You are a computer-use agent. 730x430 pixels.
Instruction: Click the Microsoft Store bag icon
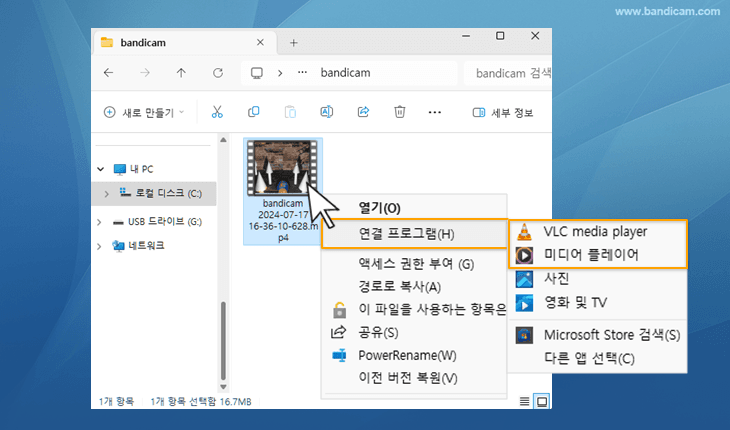coord(524,335)
